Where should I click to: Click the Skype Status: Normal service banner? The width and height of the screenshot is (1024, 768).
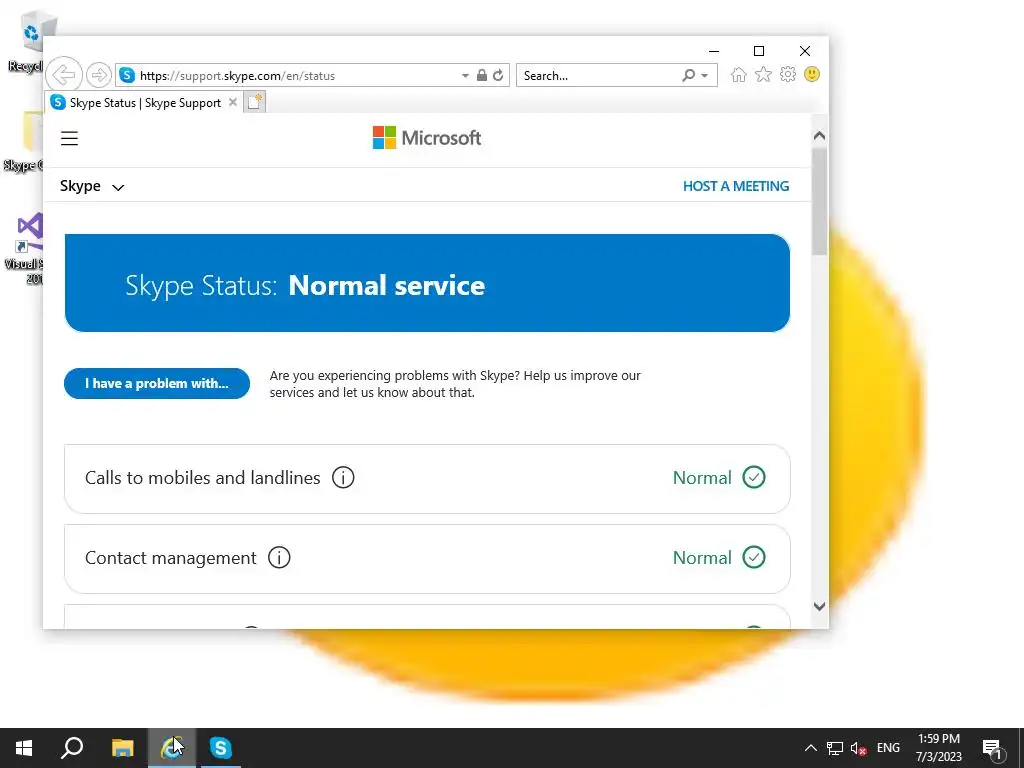click(427, 283)
